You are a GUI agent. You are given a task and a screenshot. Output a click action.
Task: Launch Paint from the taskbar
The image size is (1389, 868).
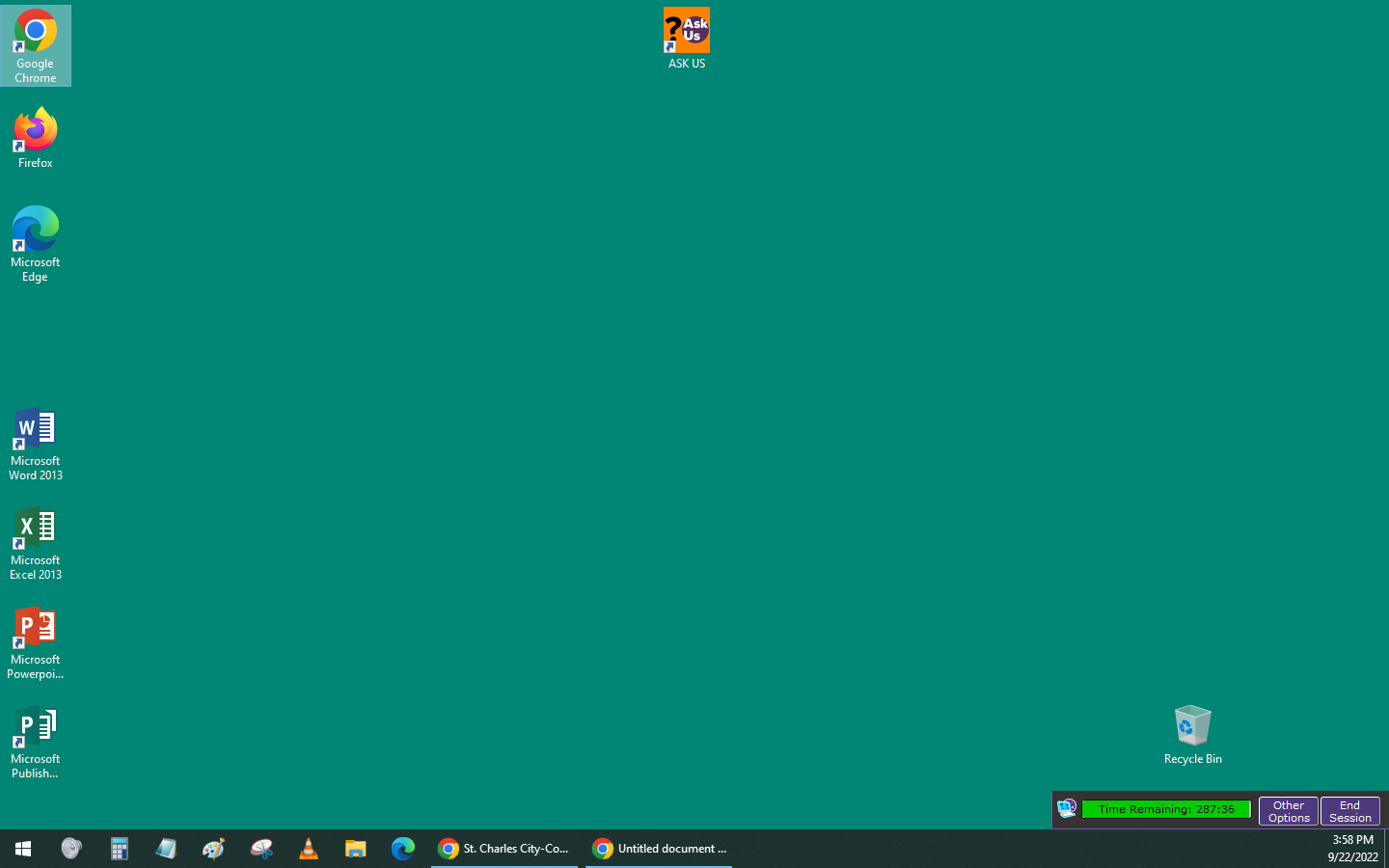coord(213,849)
